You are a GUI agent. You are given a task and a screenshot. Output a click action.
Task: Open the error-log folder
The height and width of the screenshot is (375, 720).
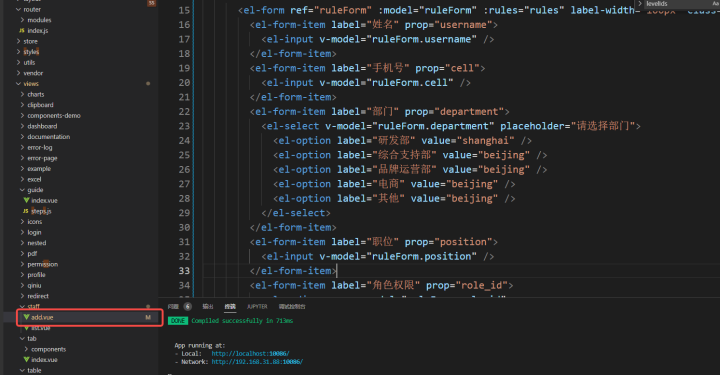(40, 147)
